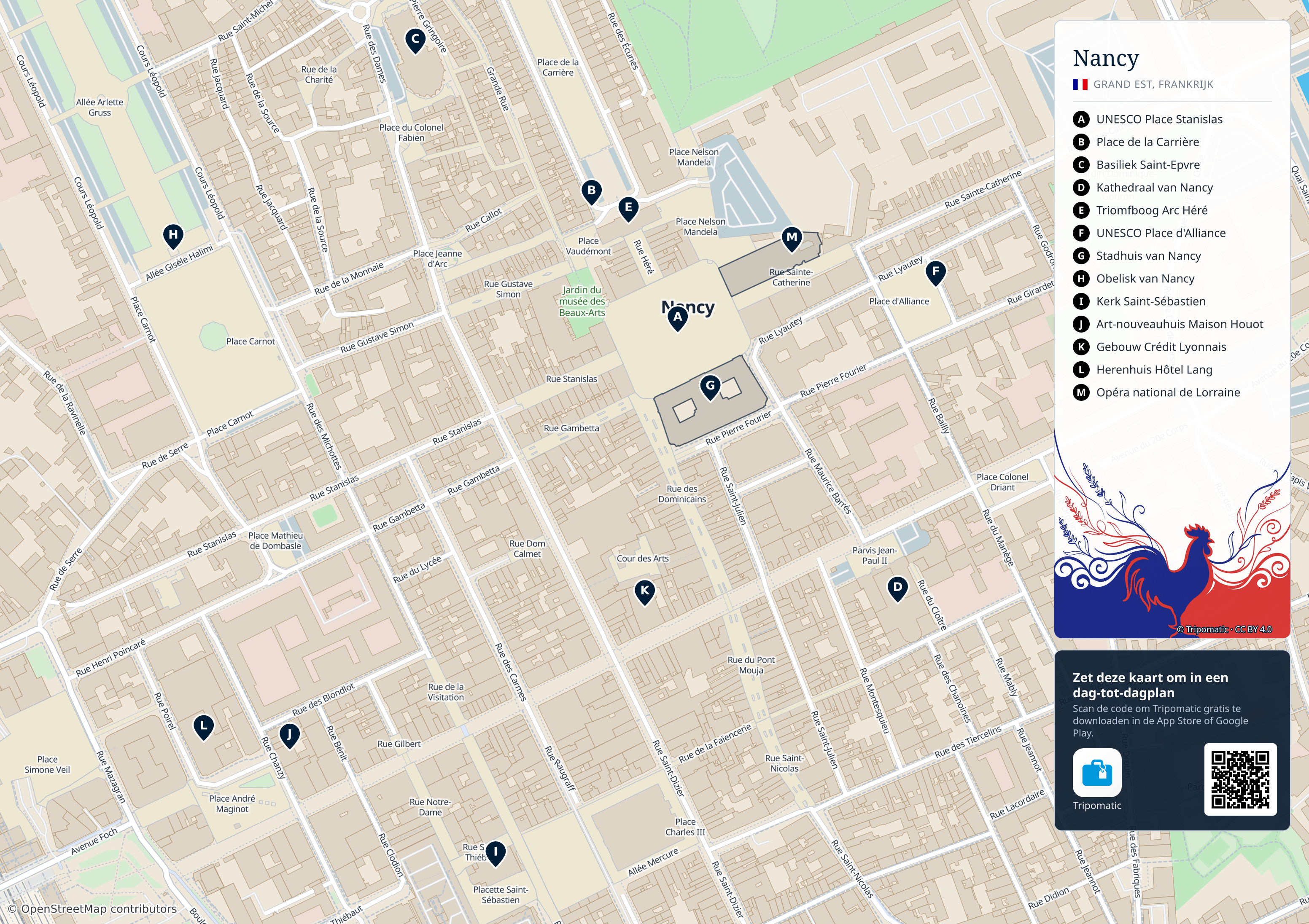The image size is (1309, 924).
Task: Select map pin J by Rue Chanzy
Action: click(x=289, y=736)
